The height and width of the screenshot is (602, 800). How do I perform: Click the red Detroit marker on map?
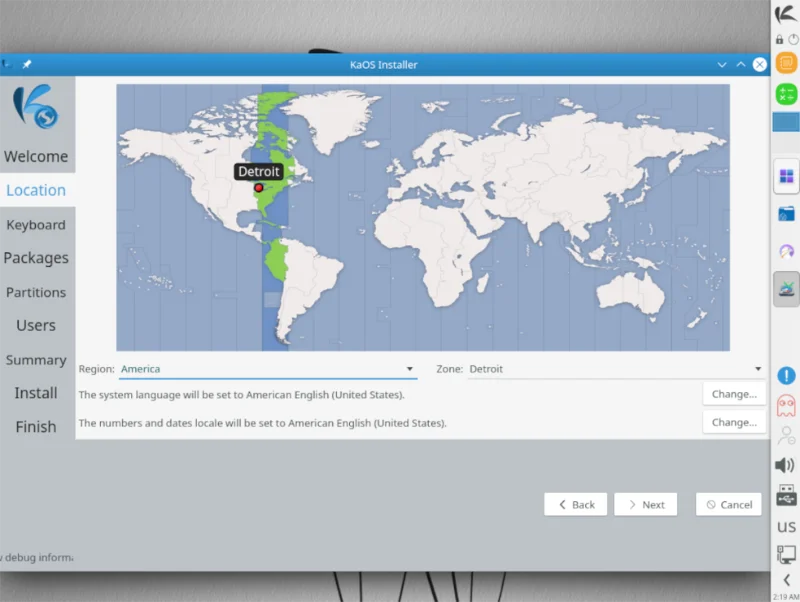point(259,188)
